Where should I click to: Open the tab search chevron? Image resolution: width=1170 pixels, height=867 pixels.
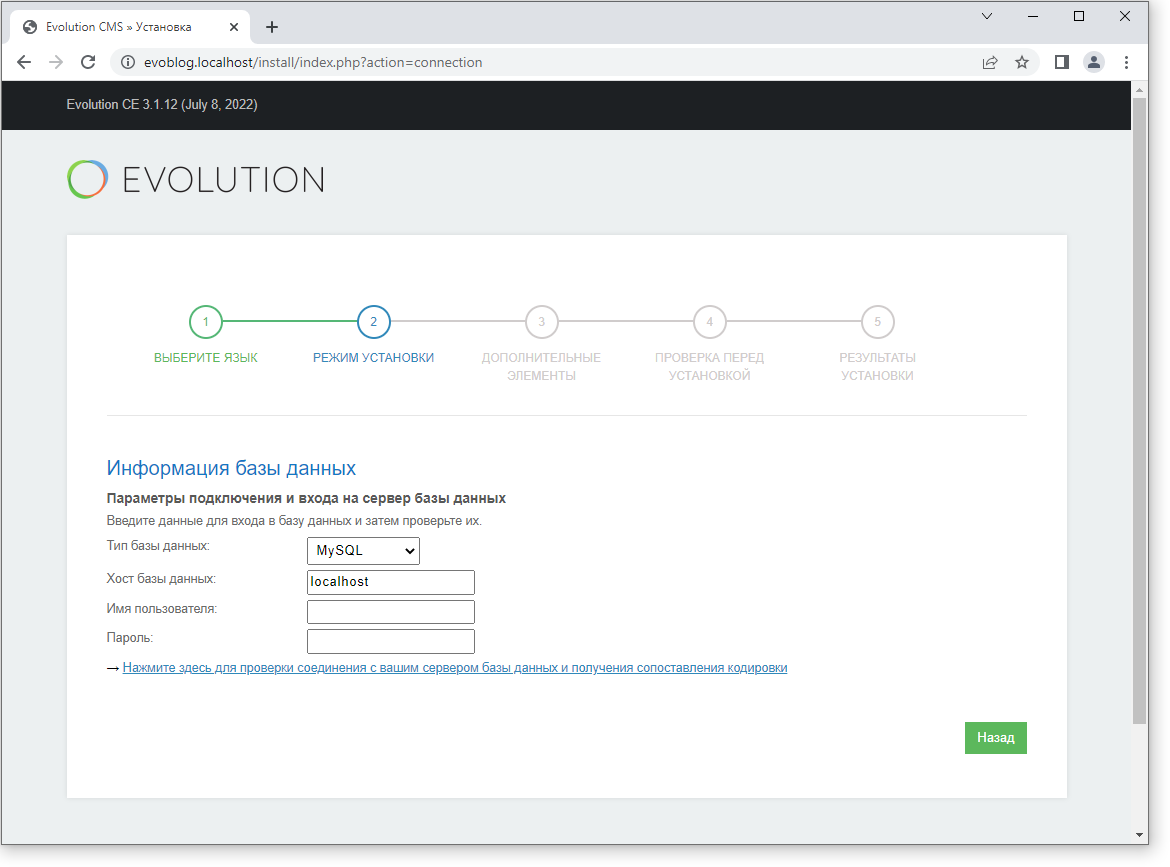pyautogui.click(x=987, y=16)
